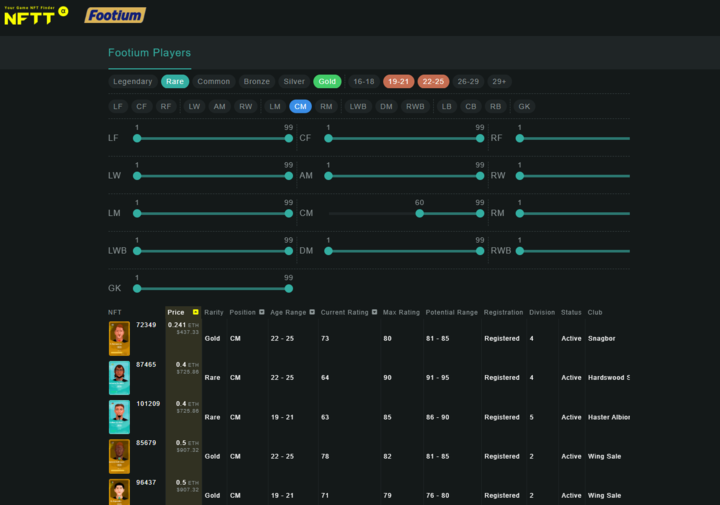Click the LF slider minimum handle
The width and height of the screenshot is (720, 505).
pos(137,138)
